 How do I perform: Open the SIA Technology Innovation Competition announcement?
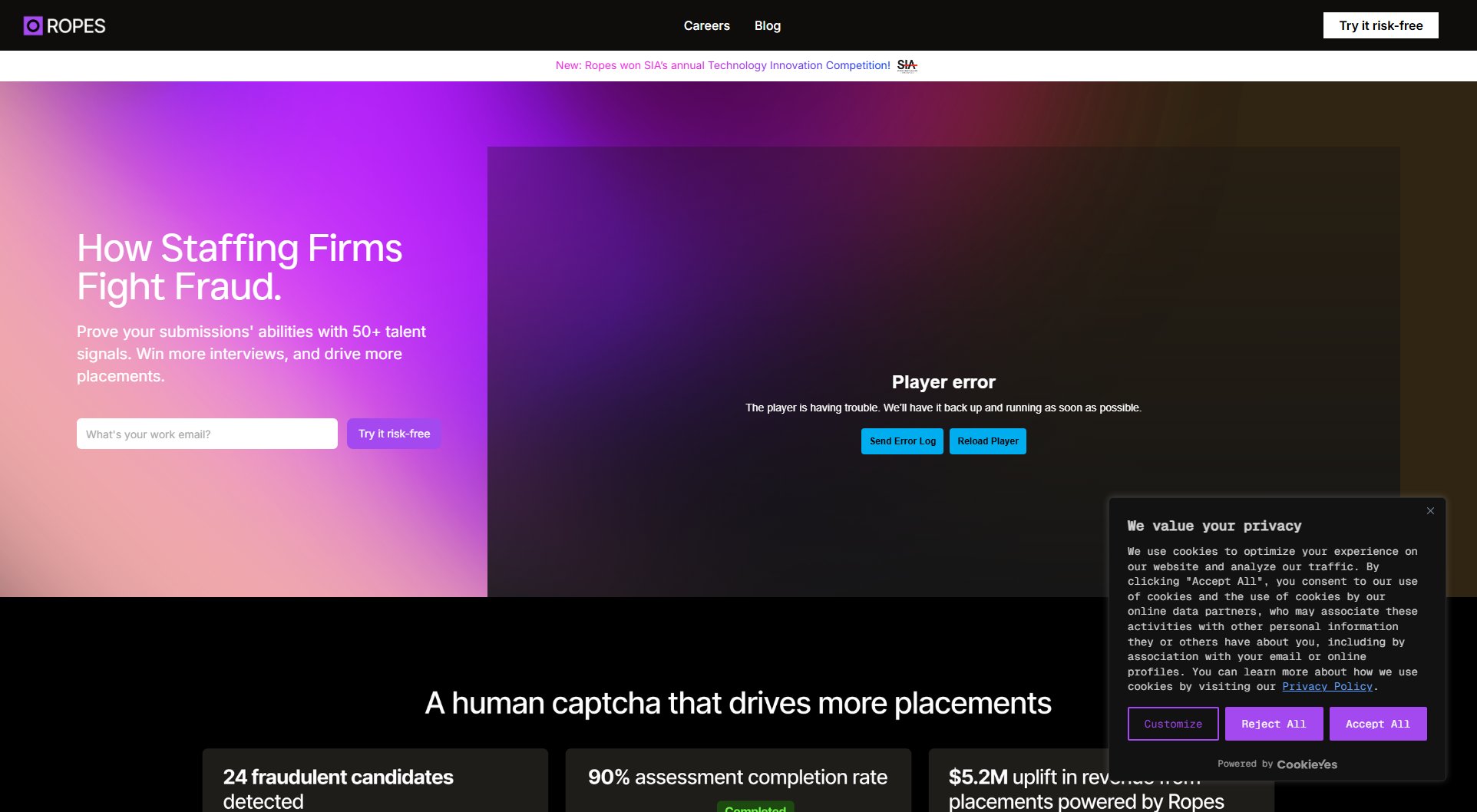722,65
